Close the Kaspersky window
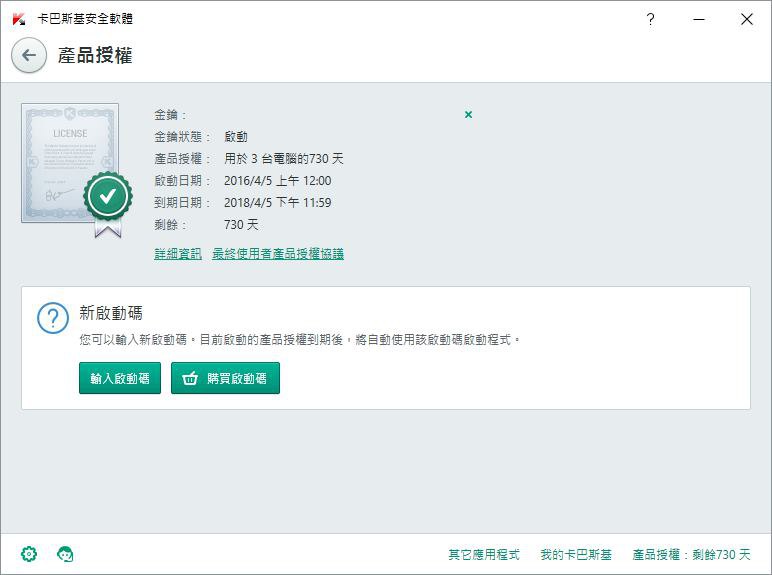Screen dimensions: 772x575 tap(746, 19)
